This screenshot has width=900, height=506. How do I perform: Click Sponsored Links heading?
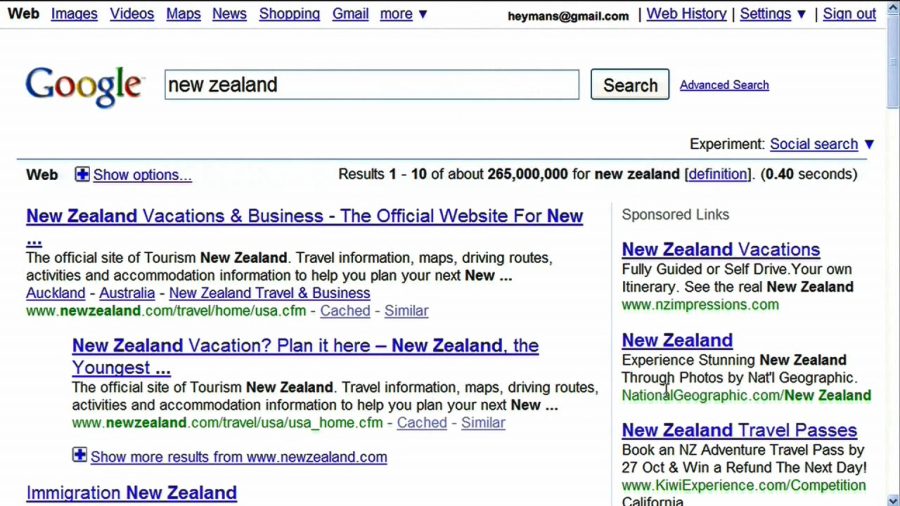(676, 215)
